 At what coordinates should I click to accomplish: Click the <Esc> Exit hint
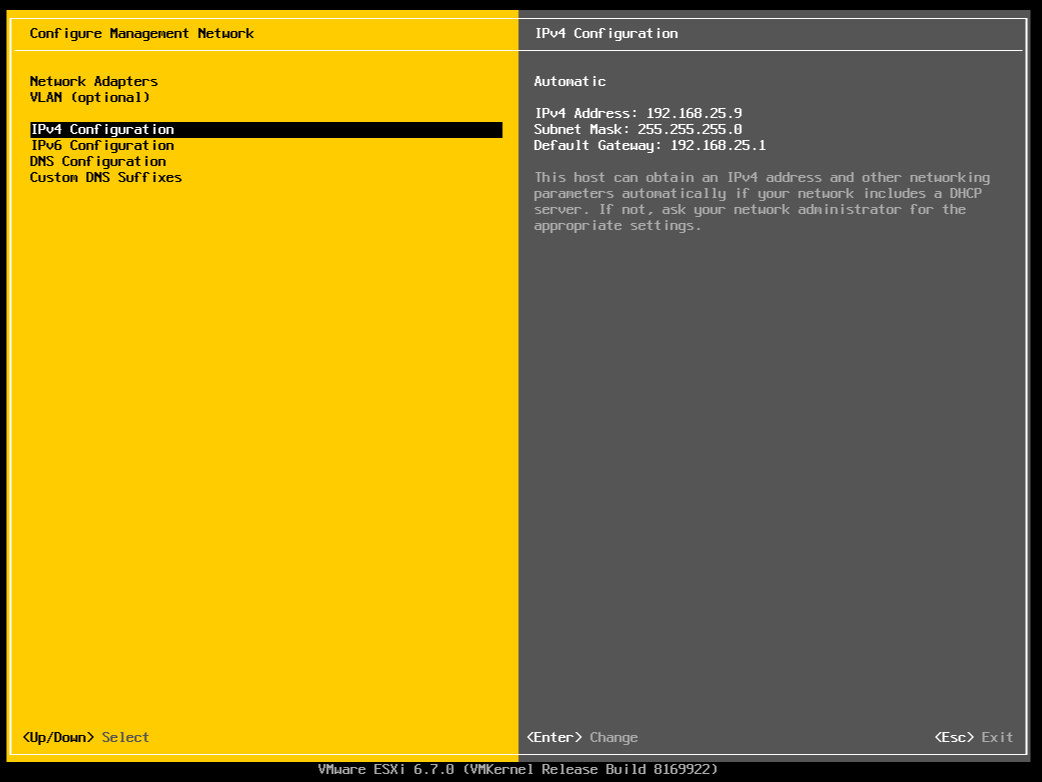click(974, 737)
